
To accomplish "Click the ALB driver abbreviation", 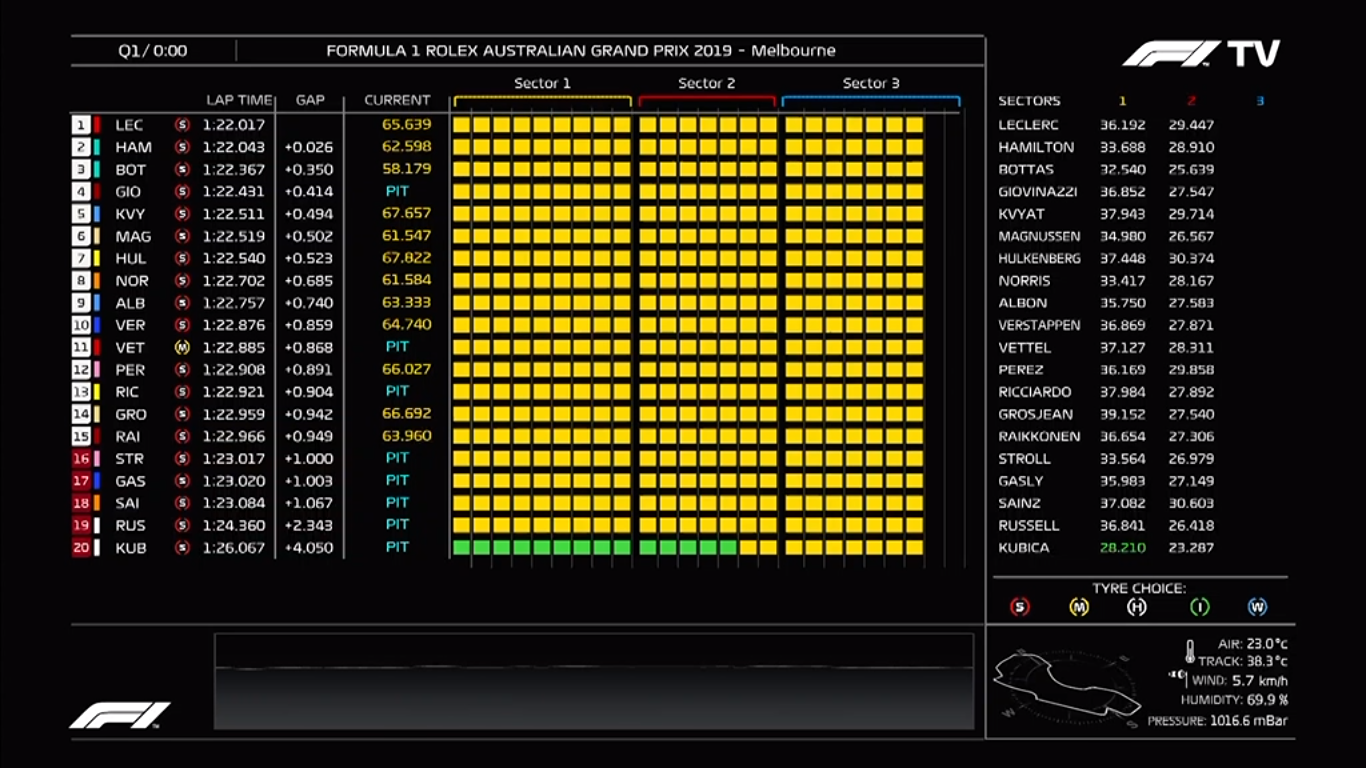I will pos(130,303).
